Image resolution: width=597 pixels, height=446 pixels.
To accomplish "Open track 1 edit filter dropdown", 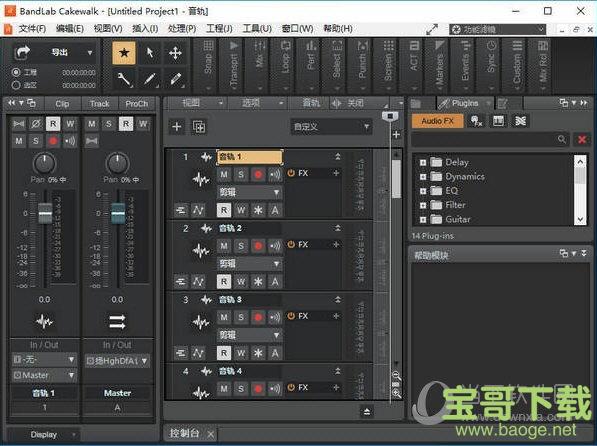I will click(x=249, y=192).
